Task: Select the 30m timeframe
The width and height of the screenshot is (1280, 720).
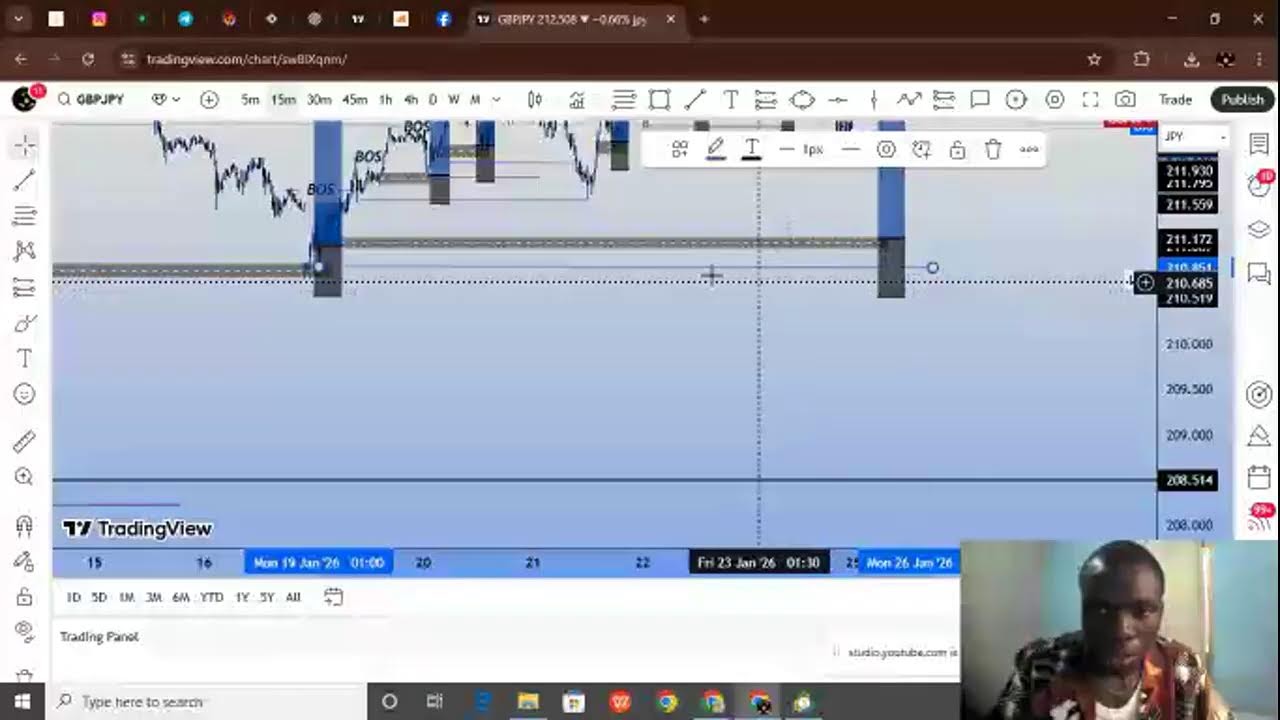Action: [x=319, y=100]
